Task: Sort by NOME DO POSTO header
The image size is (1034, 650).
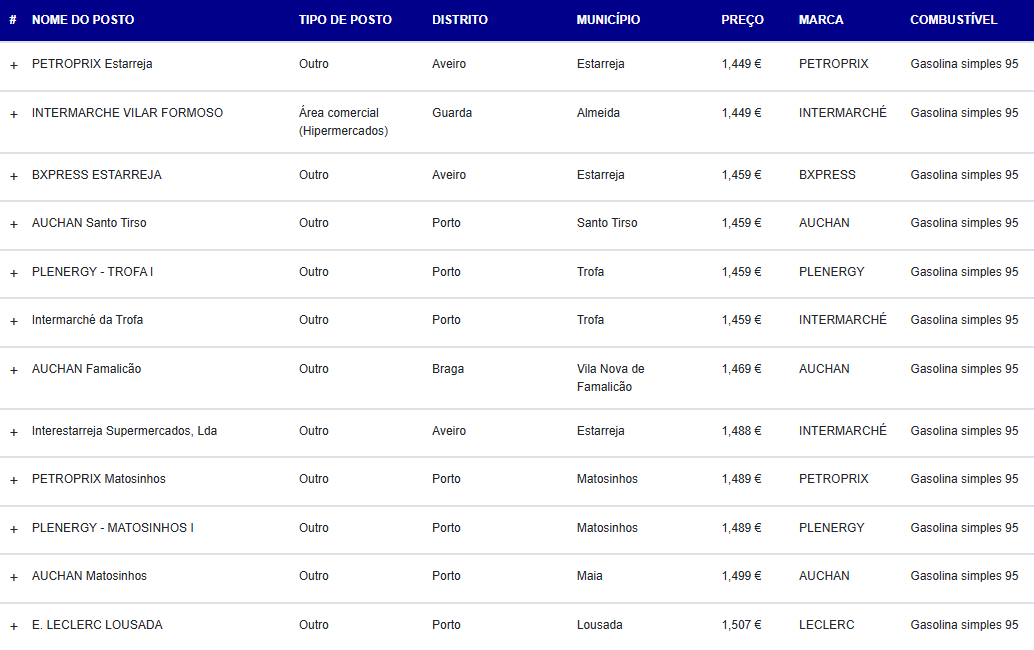Action: [83, 20]
